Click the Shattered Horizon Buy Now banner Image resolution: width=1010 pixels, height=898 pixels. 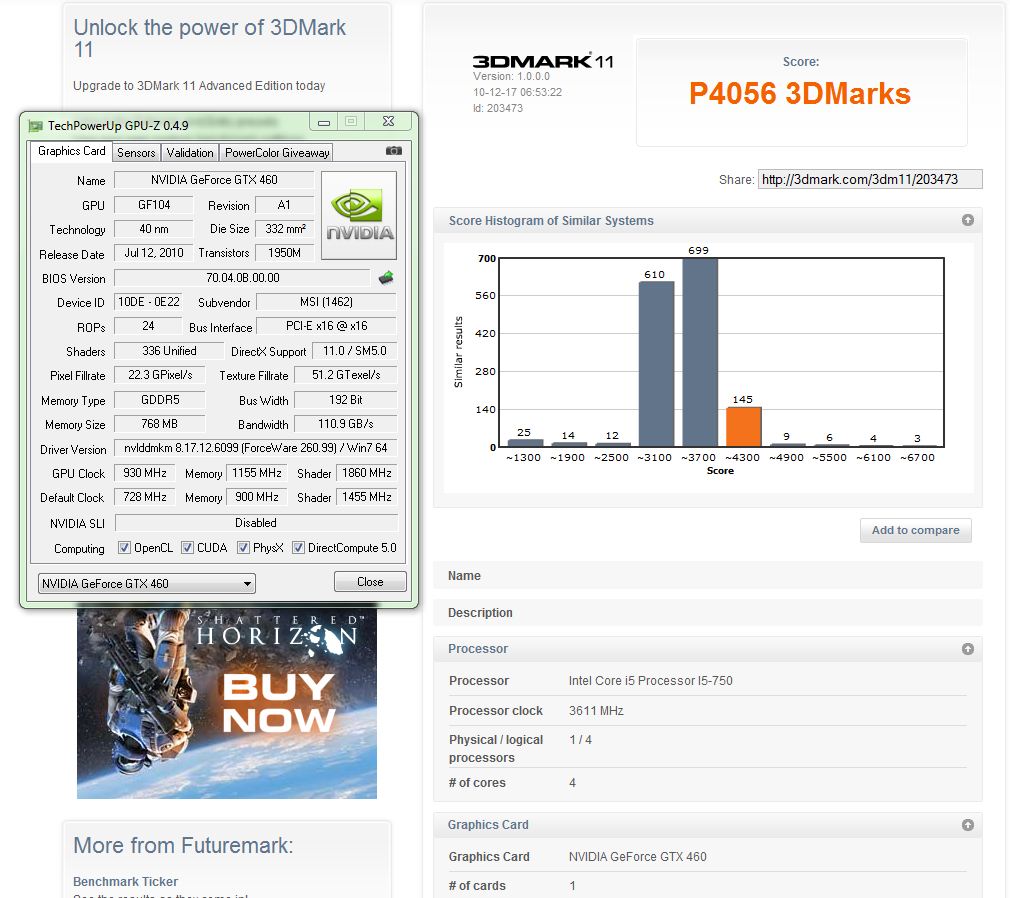227,703
